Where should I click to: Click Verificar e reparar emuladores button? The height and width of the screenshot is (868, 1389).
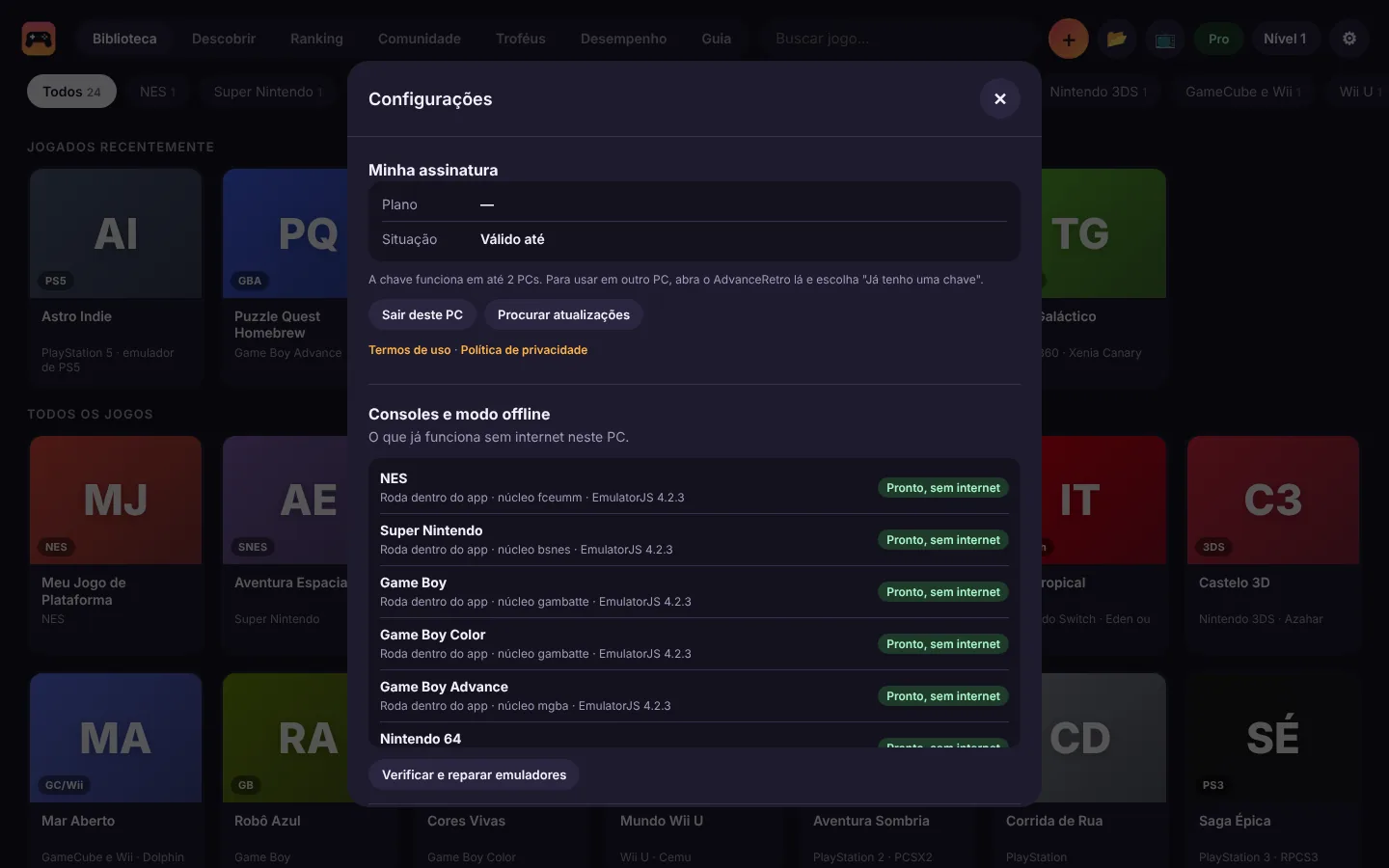click(474, 774)
